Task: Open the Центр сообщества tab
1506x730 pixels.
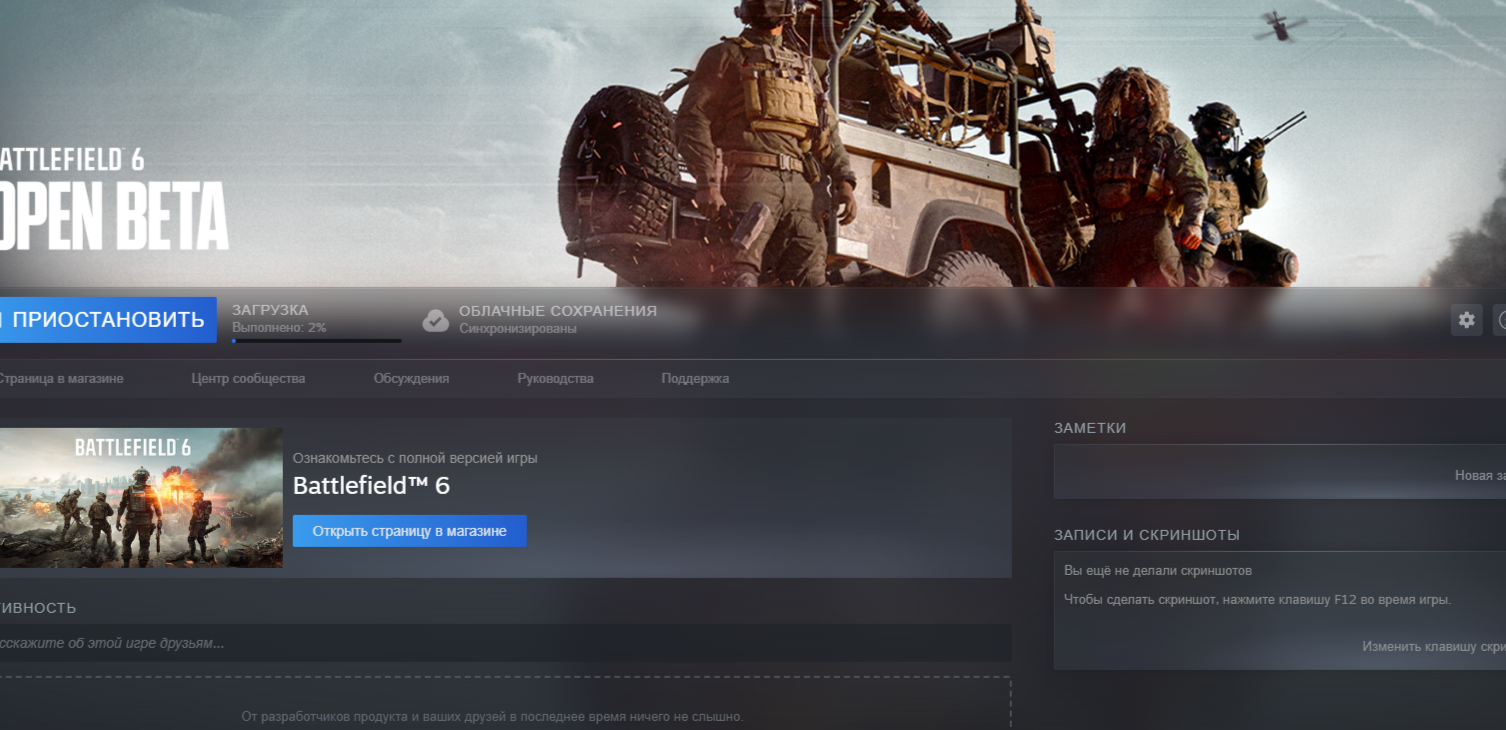Action: [x=248, y=379]
